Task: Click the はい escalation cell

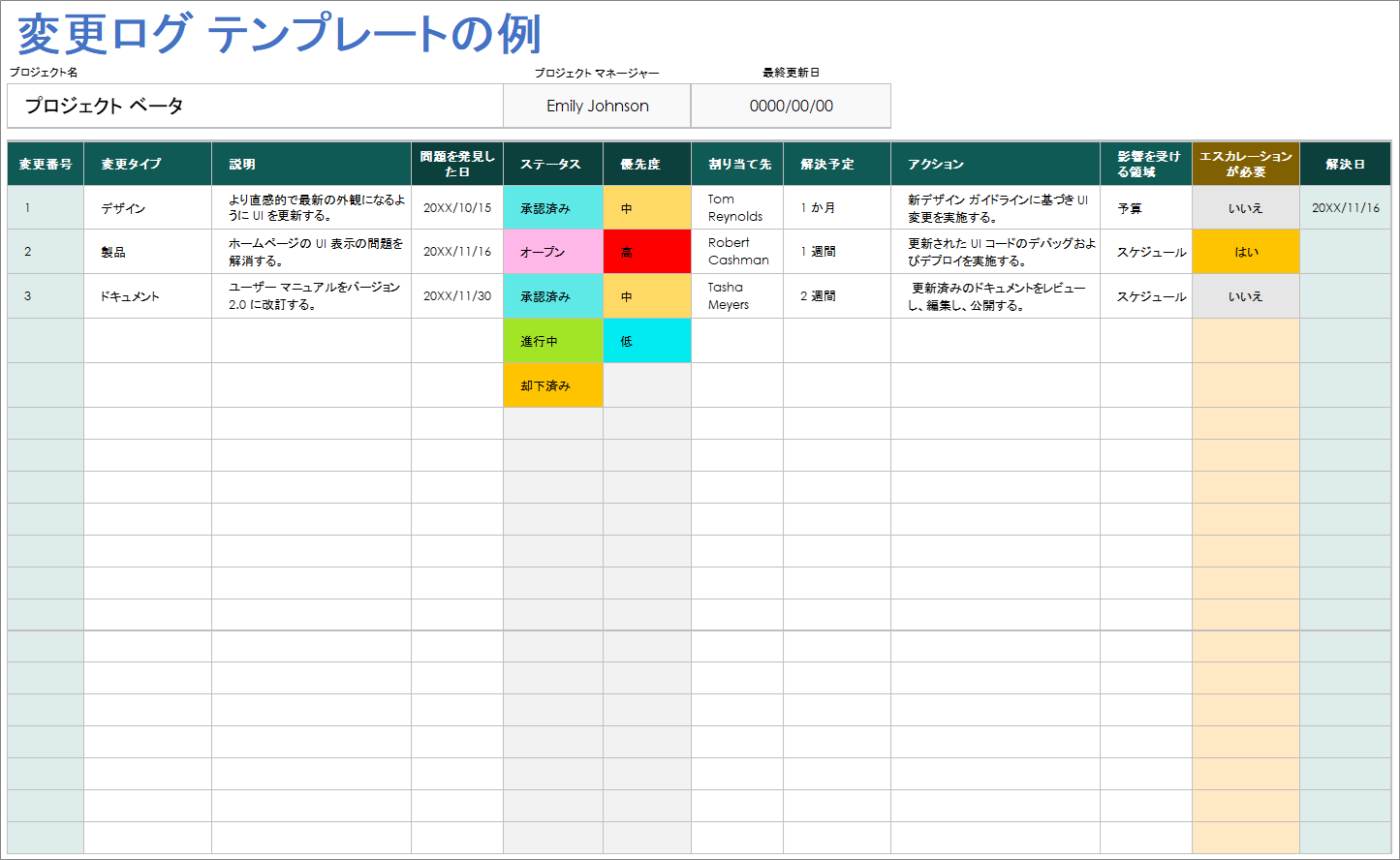Action: (x=1246, y=252)
